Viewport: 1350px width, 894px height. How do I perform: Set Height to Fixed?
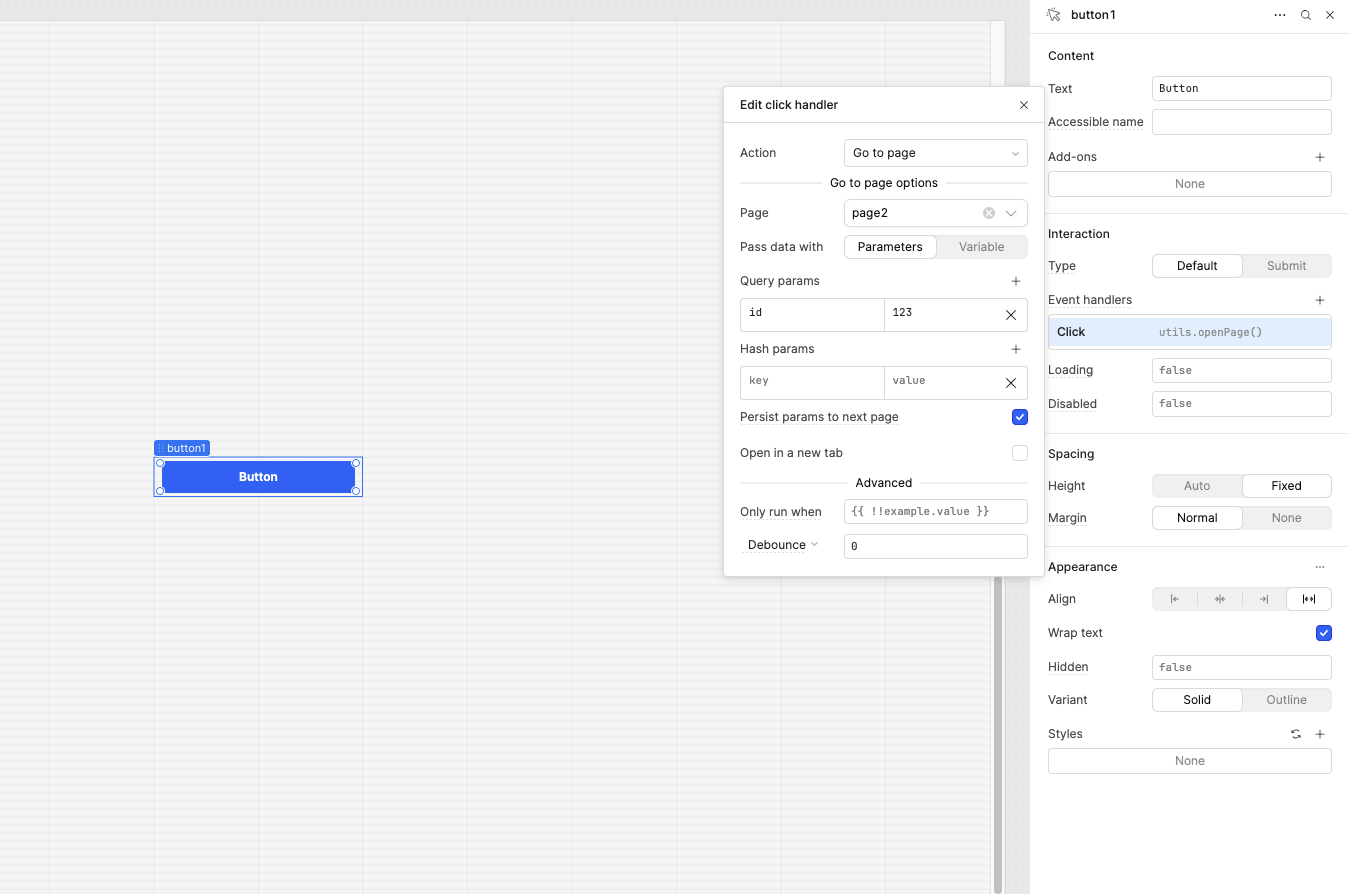[1287, 486]
